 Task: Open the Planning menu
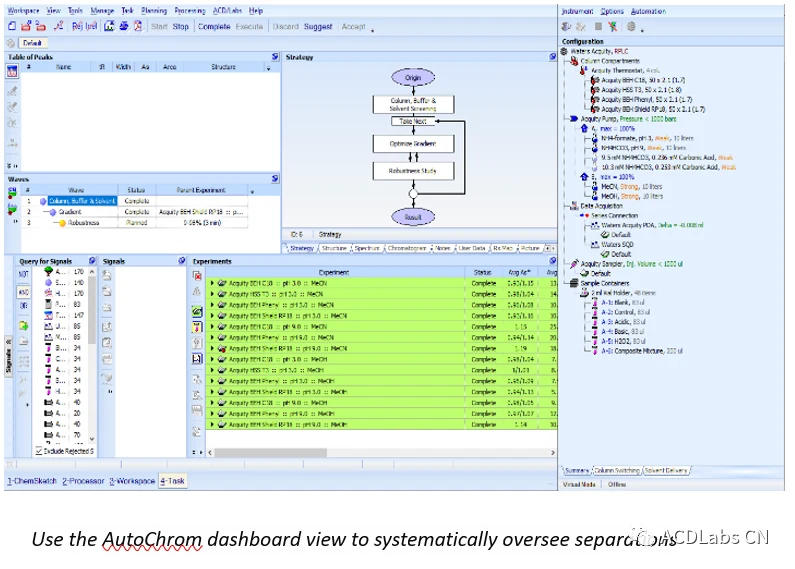pyautogui.click(x=154, y=11)
